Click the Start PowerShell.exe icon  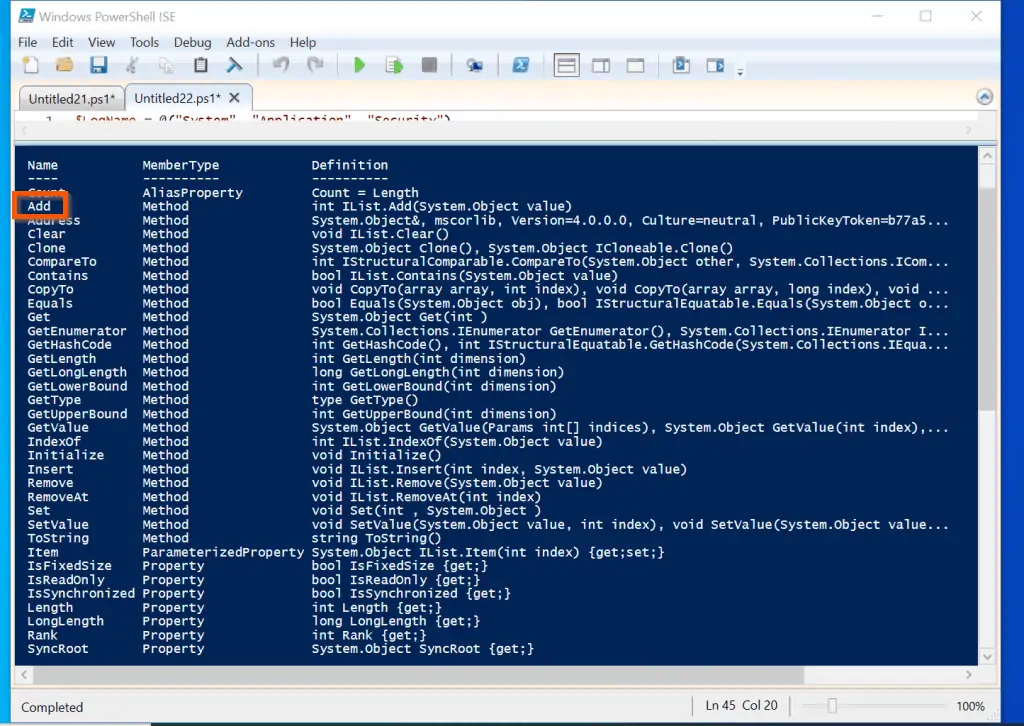(520, 65)
